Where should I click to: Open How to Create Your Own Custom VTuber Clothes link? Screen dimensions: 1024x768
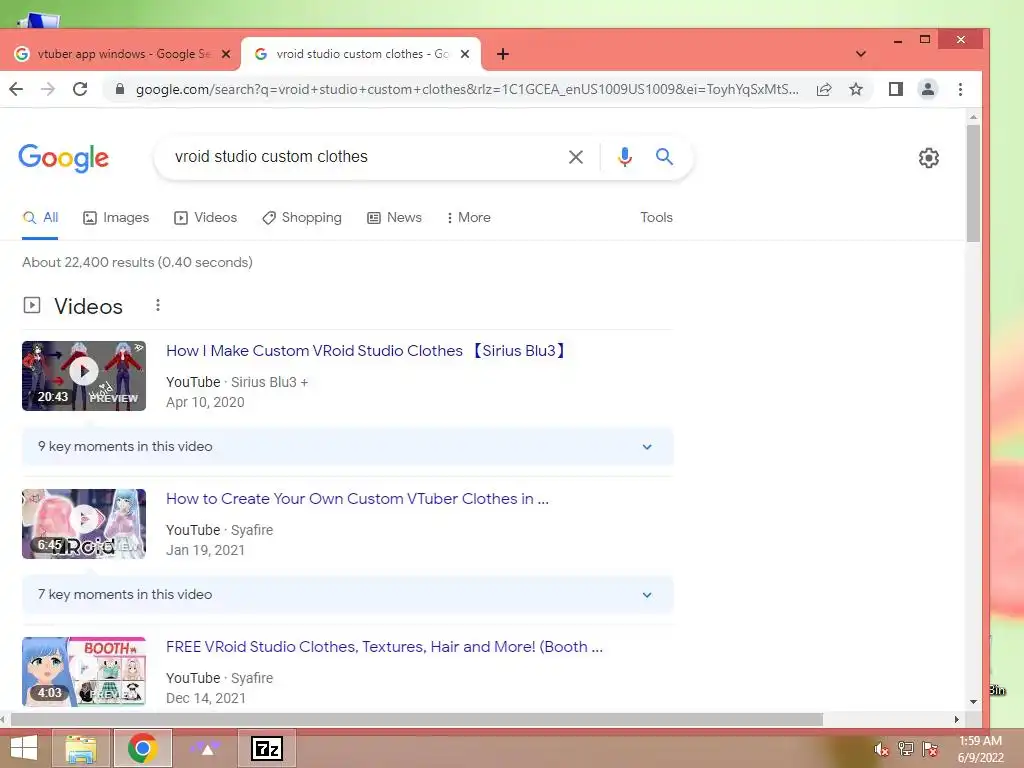[357, 499]
